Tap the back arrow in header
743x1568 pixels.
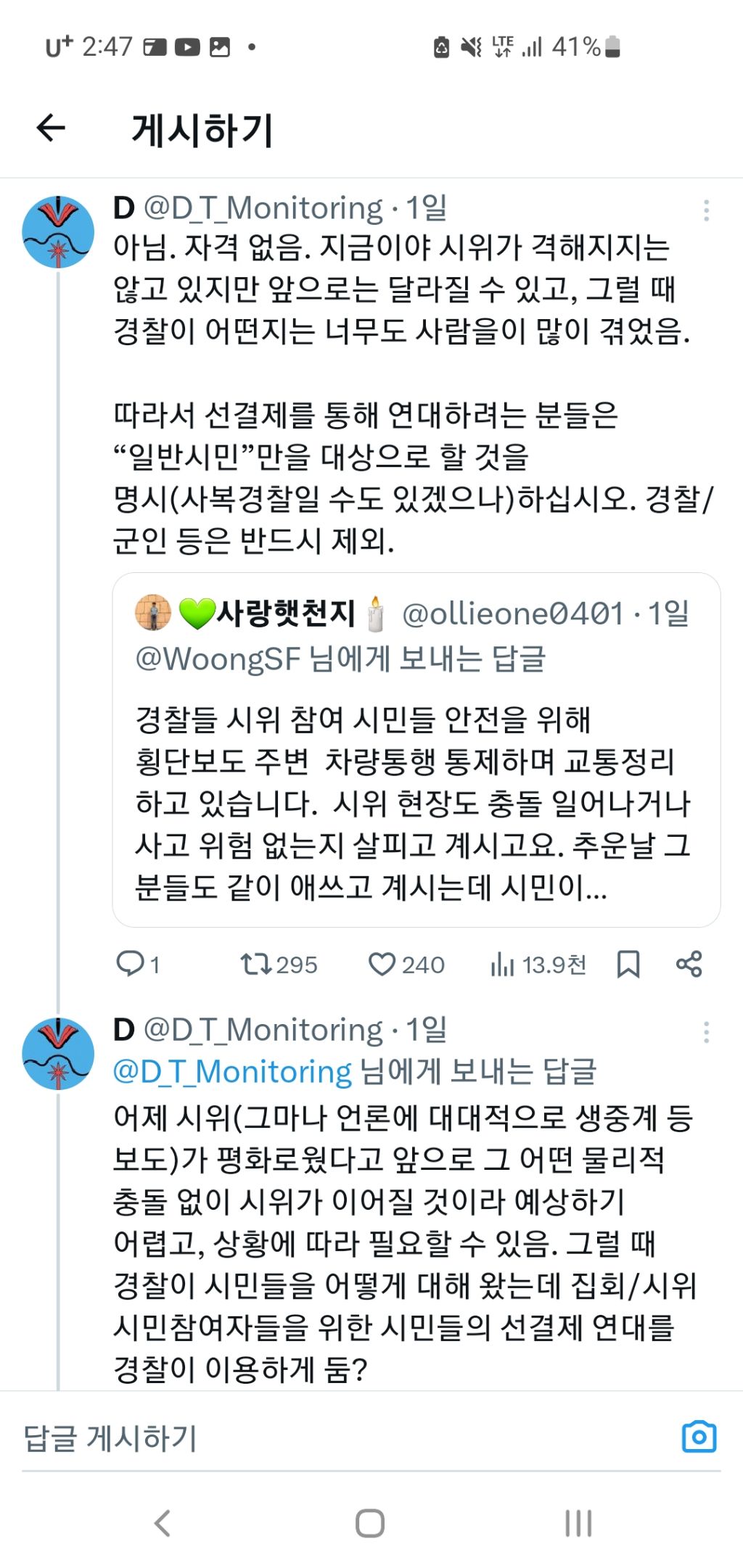[x=51, y=129]
